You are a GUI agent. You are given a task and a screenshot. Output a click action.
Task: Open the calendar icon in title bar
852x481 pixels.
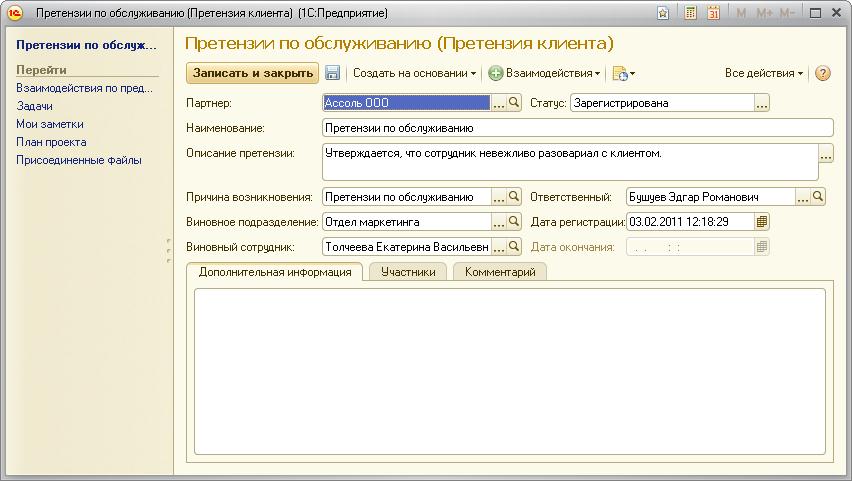click(x=714, y=13)
